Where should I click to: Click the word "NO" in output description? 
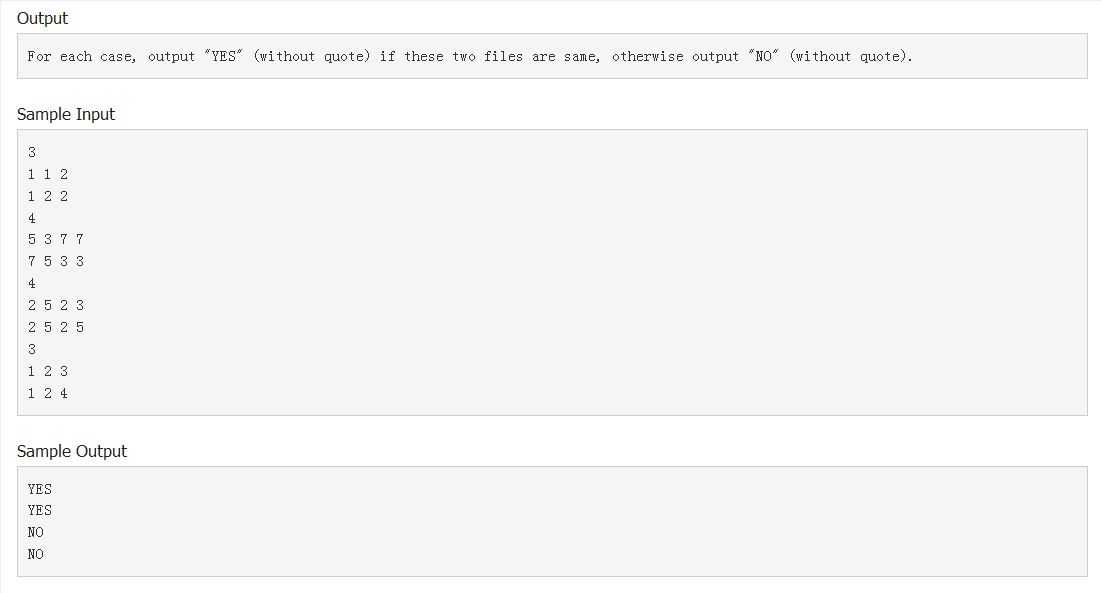click(x=763, y=56)
